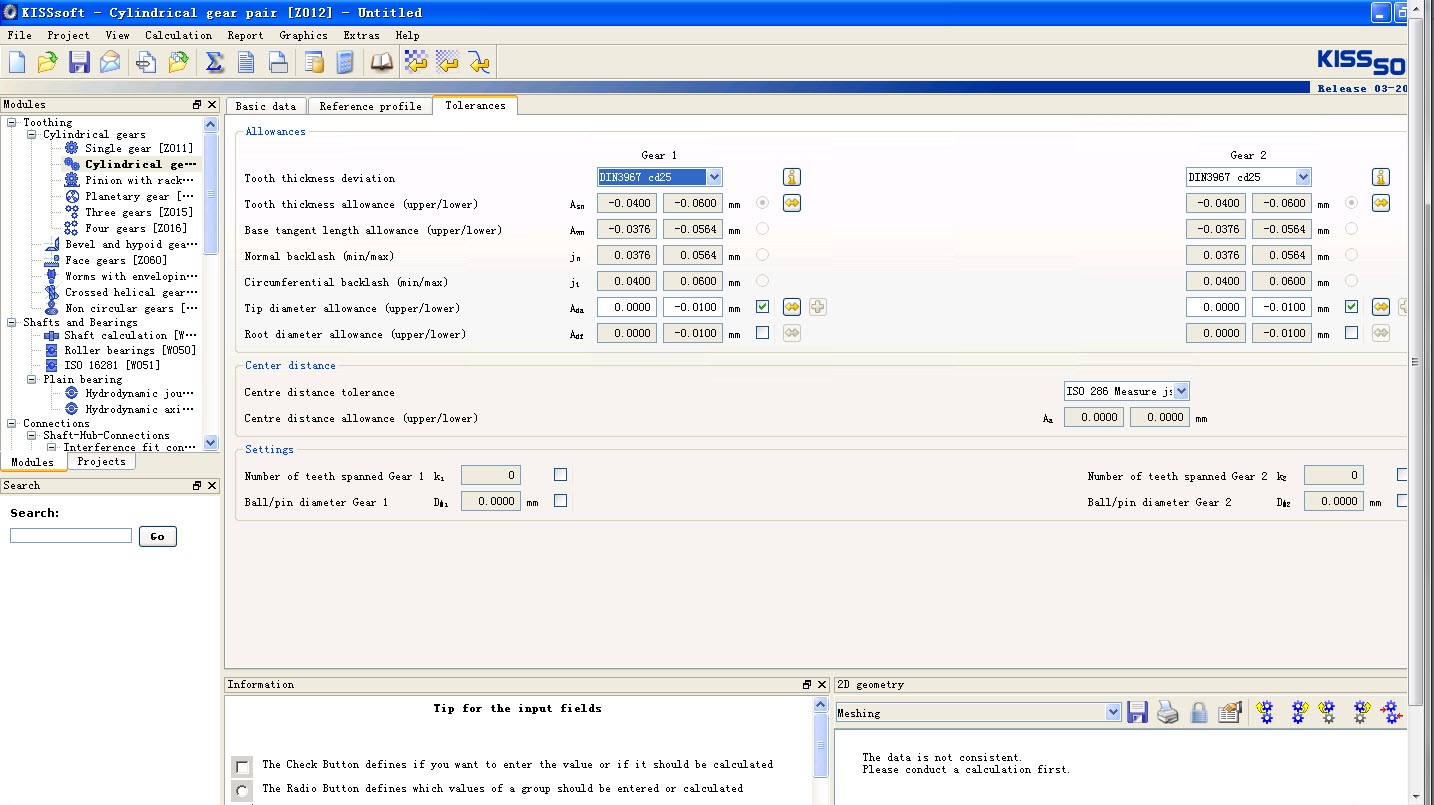
Task: Collapse the Connections tree node
Action: pos(12,423)
